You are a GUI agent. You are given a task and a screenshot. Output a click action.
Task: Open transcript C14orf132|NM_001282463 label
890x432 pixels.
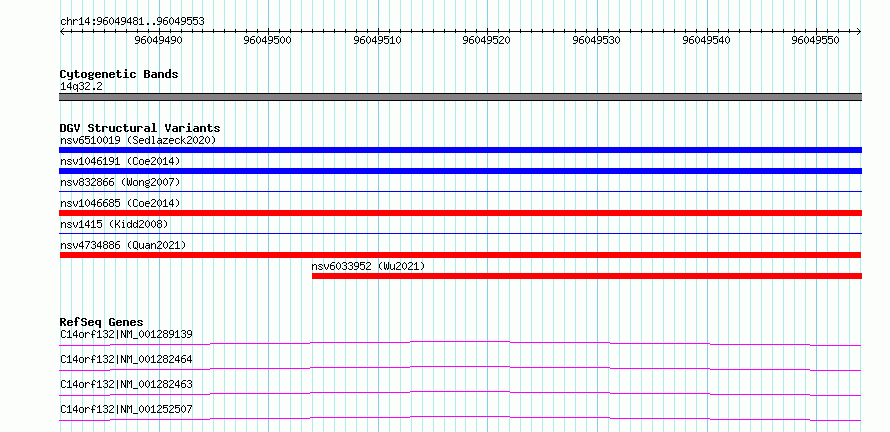[126, 384]
